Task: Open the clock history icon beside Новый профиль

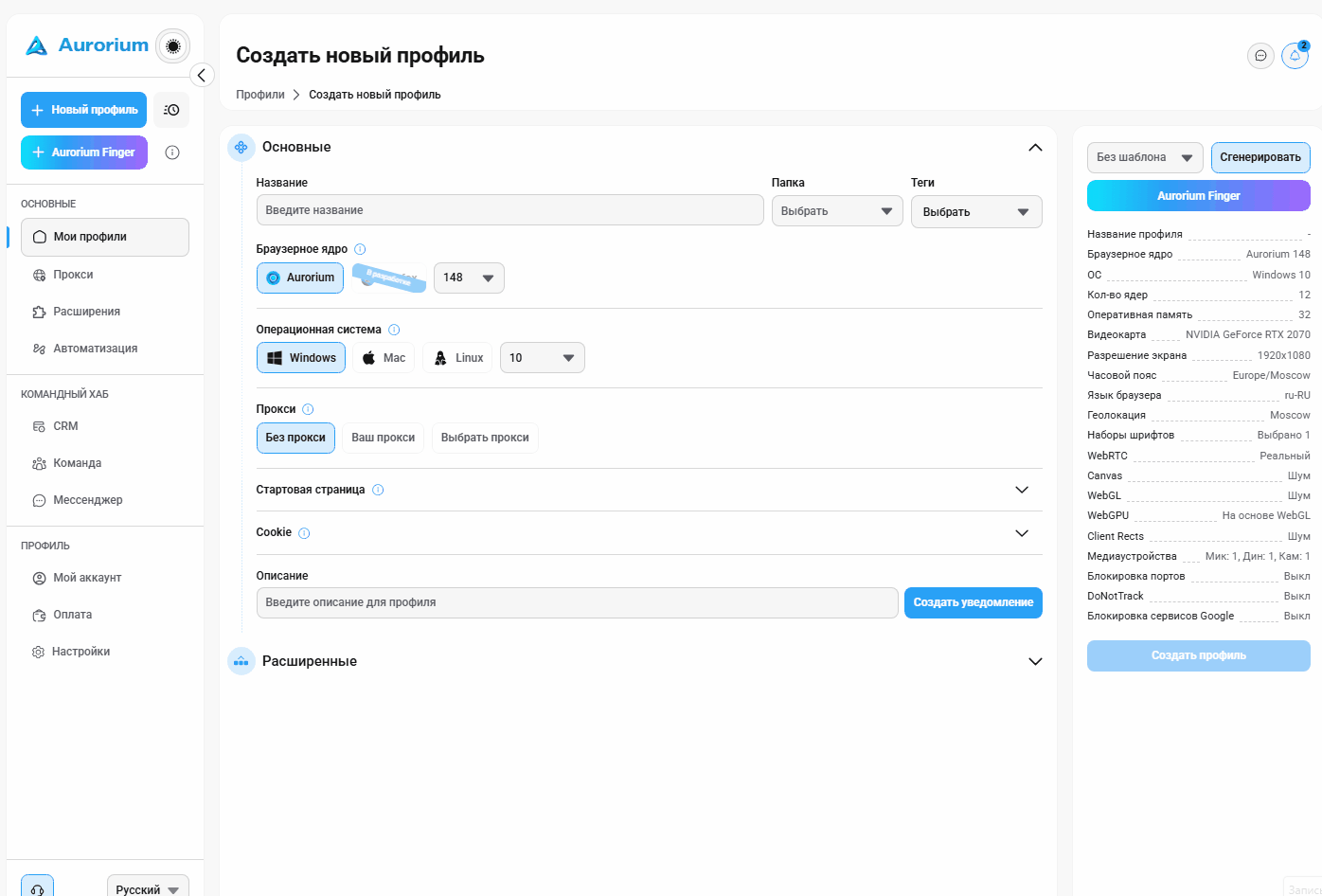Action: (x=171, y=110)
